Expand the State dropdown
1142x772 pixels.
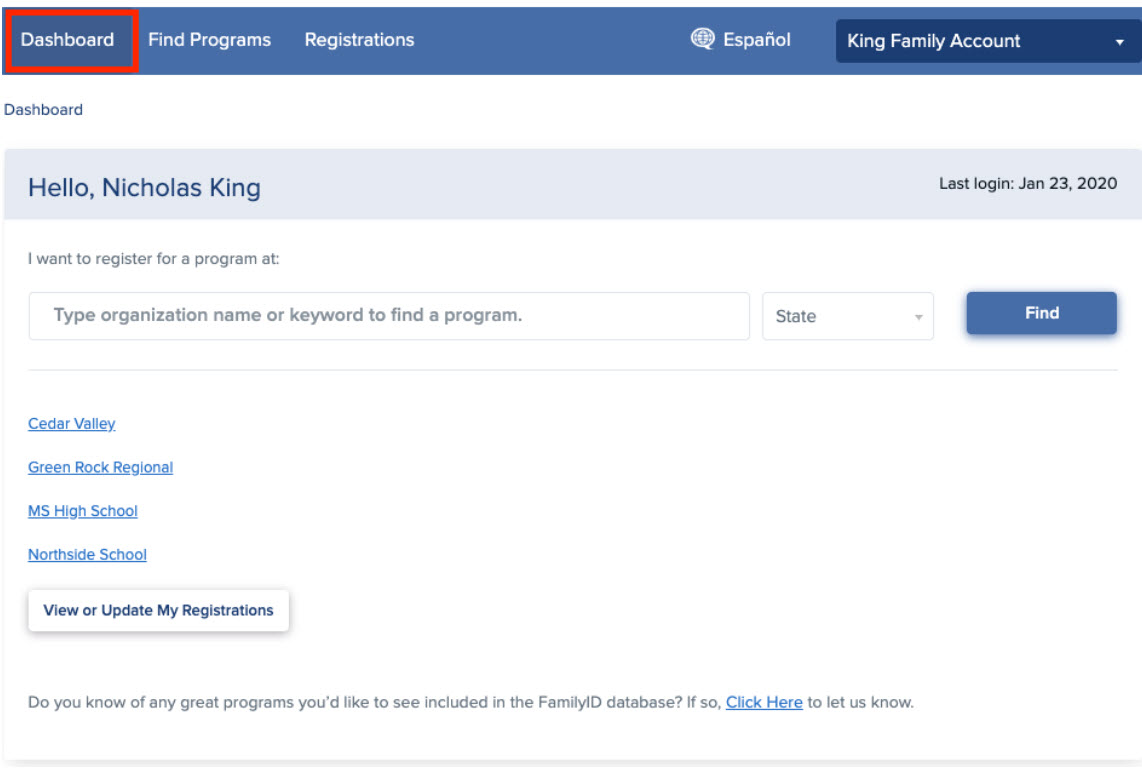[848, 316]
